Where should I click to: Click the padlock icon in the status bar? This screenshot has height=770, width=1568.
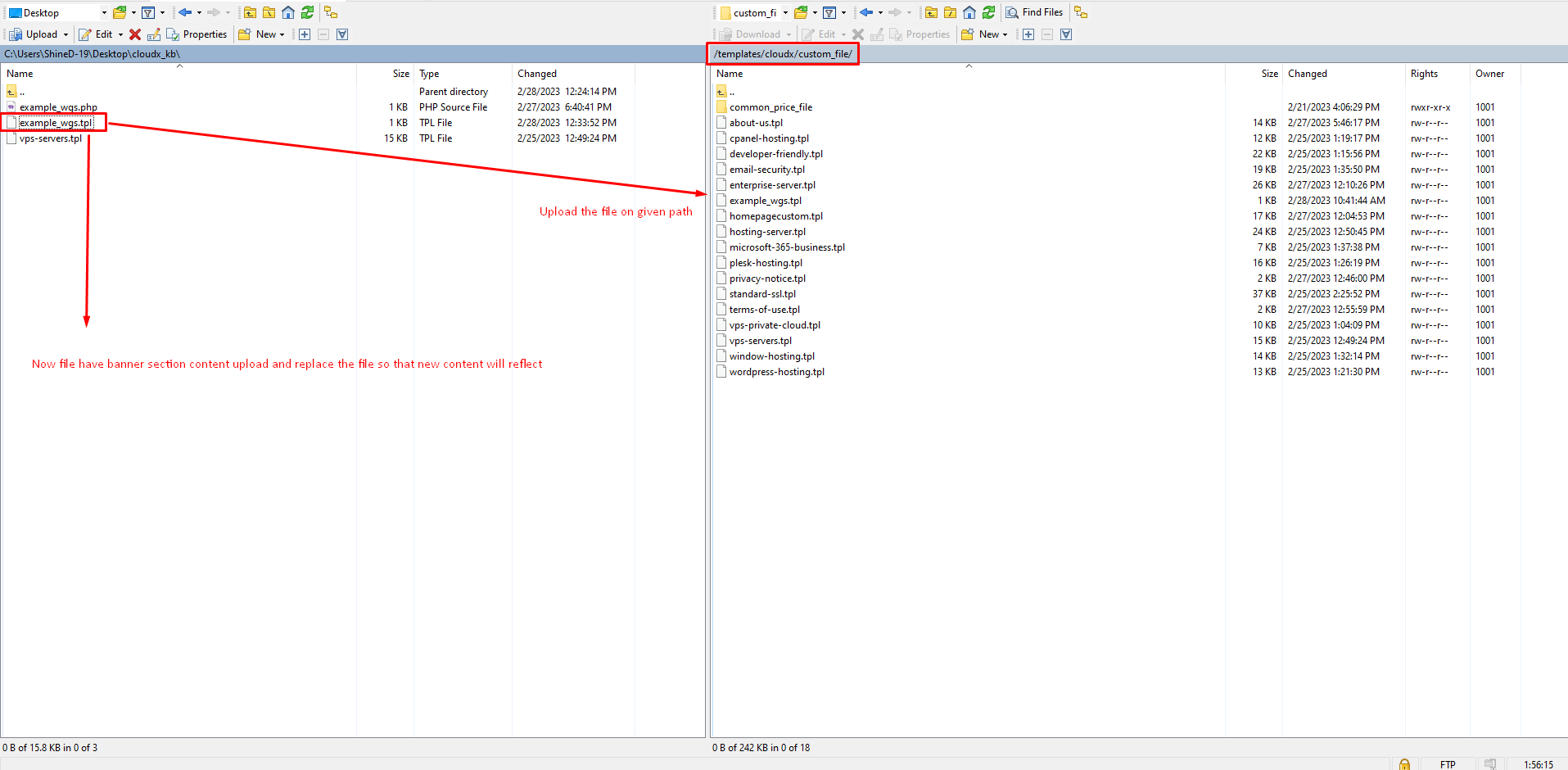pyautogui.click(x=1404, y=764)
